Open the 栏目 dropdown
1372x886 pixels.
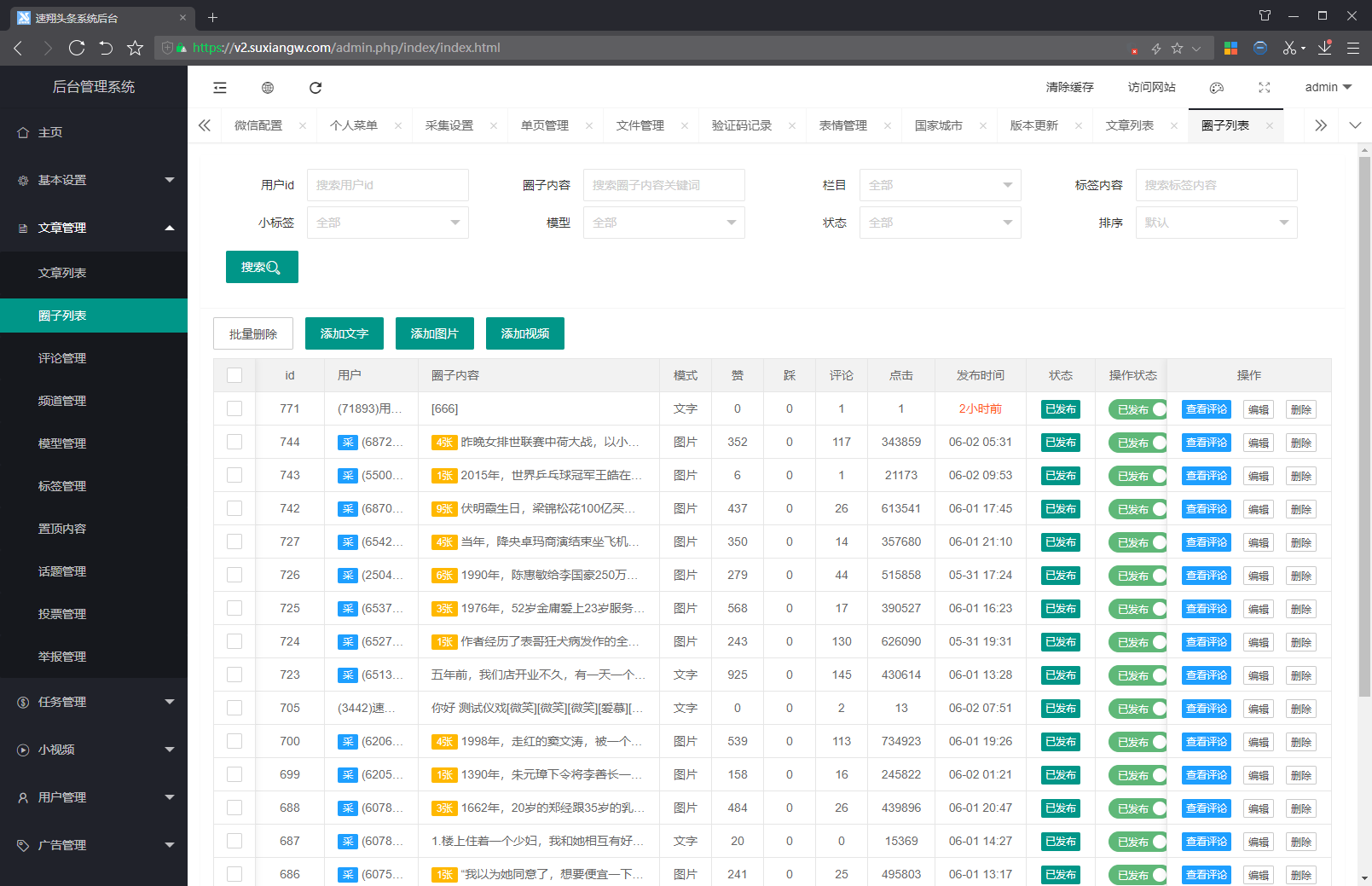coord(940,185)
